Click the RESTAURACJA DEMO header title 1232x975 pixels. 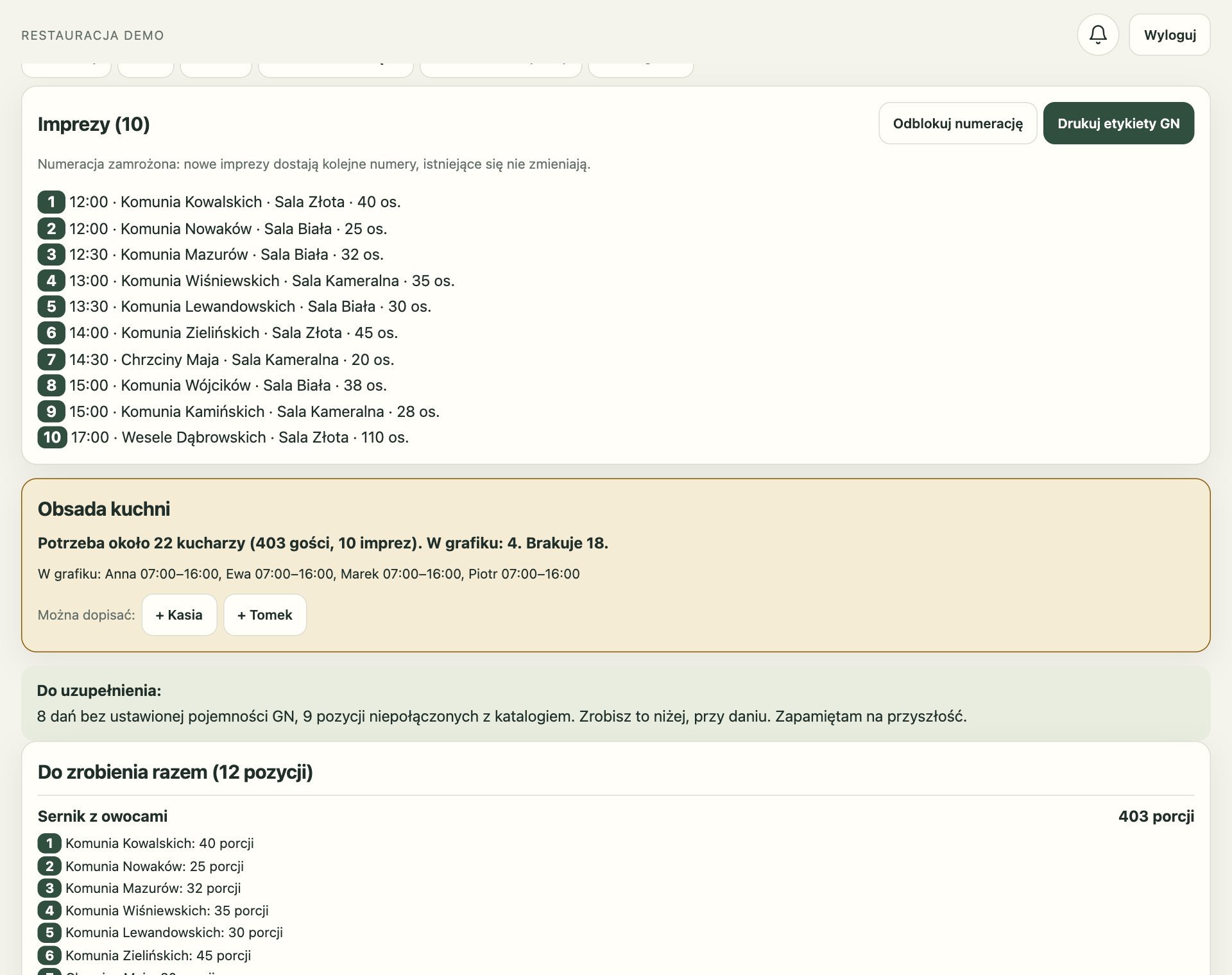93,35
